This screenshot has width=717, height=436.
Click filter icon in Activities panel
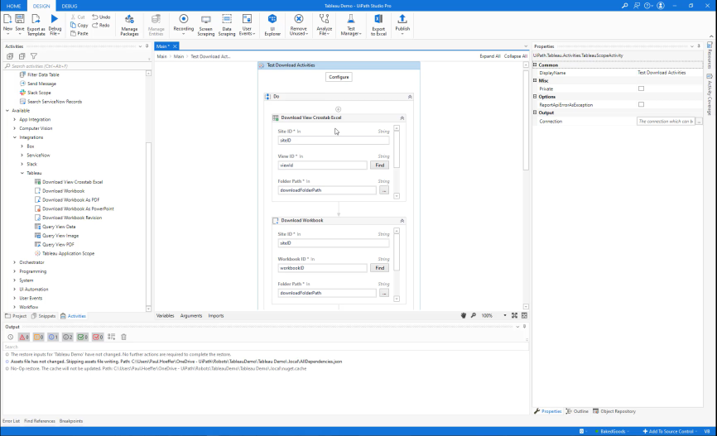pos(33,56)
